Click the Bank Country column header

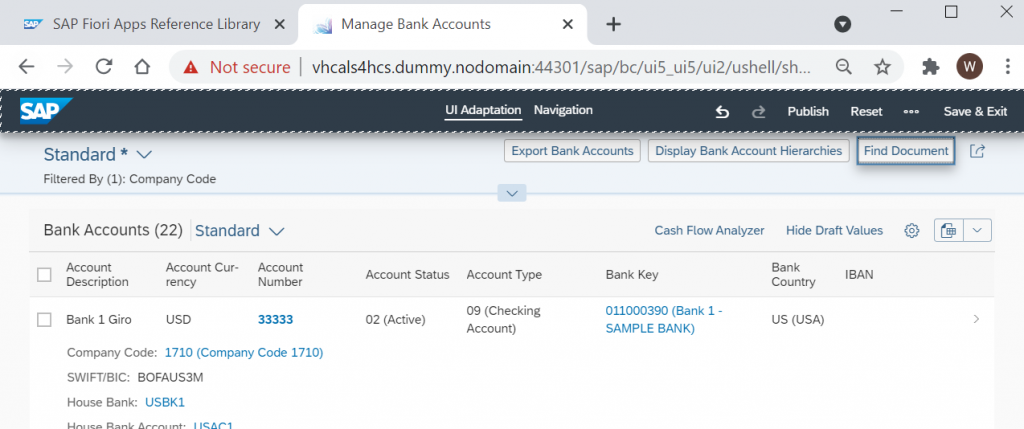pos(793,275)
